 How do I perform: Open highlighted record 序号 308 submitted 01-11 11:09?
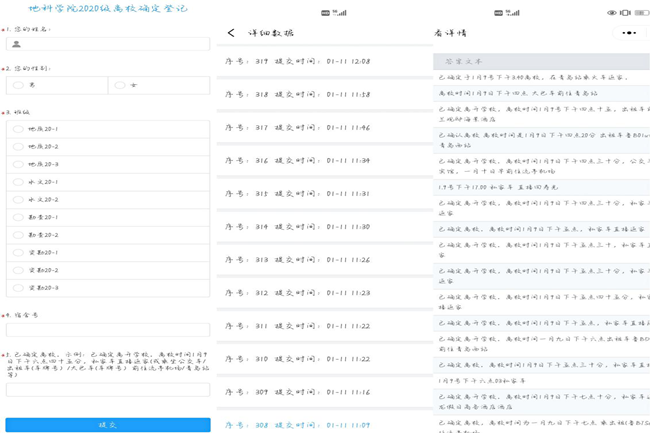click(325, 423)
